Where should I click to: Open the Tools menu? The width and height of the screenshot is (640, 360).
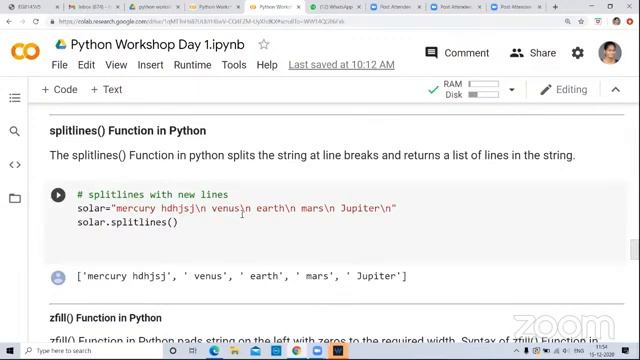click(234, 65)
